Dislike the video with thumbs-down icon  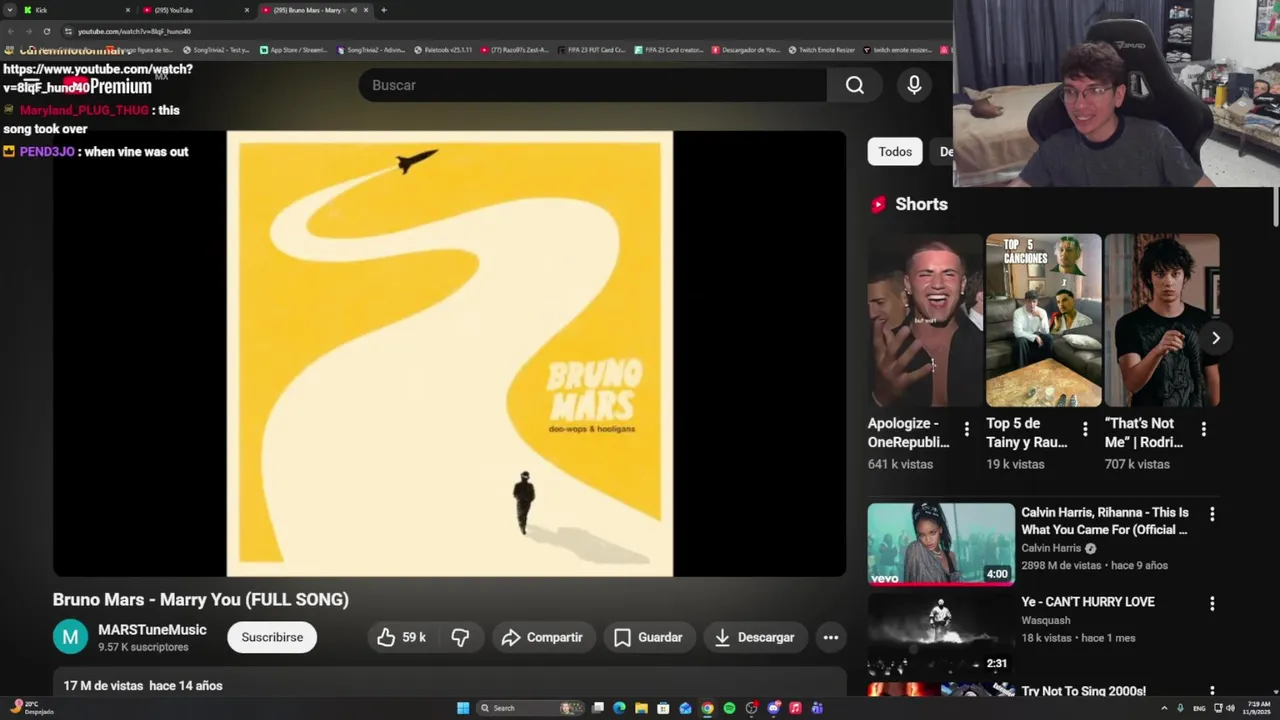click(x=460, y=637)
